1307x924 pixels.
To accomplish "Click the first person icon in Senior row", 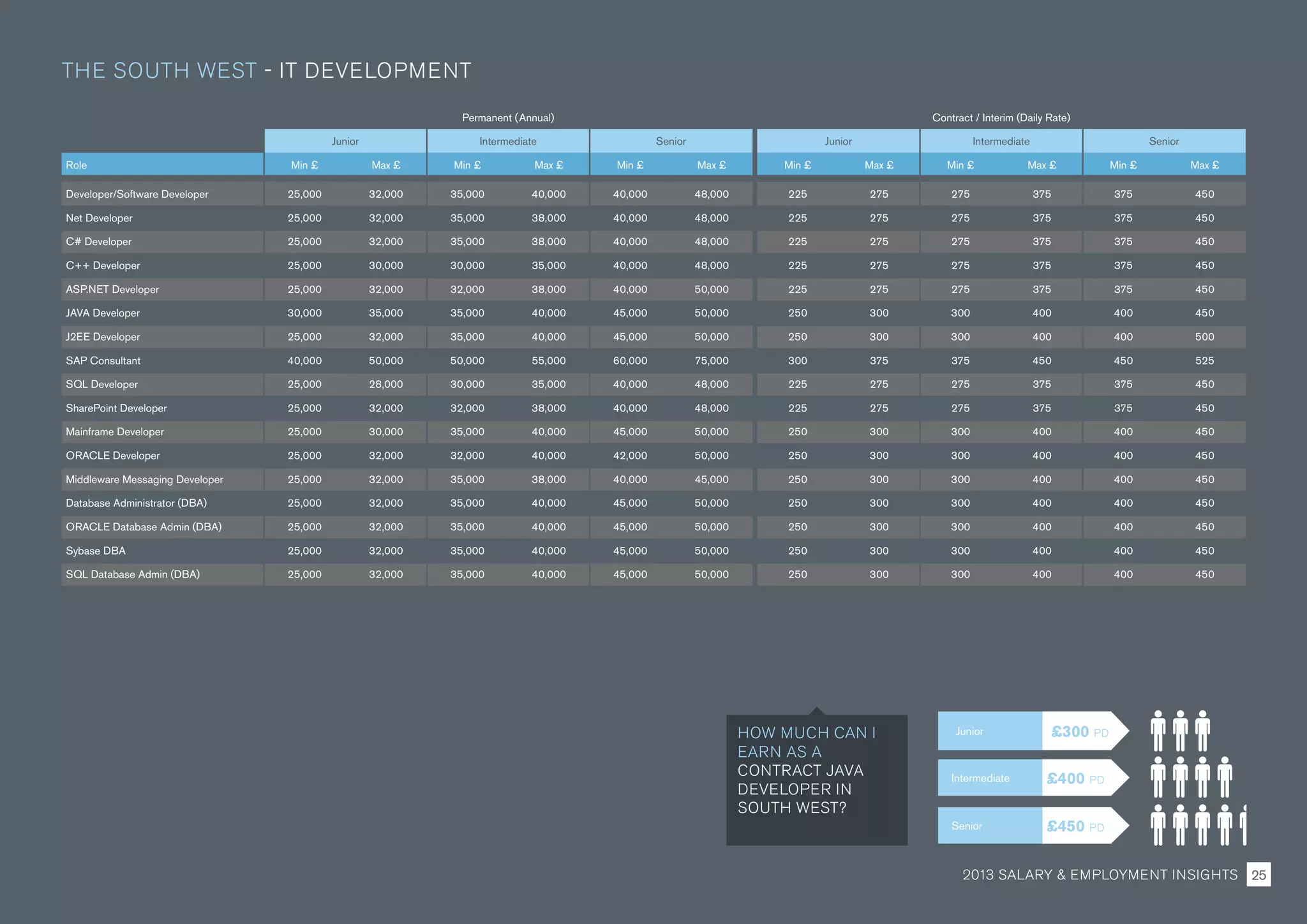I will point(1158,825).
